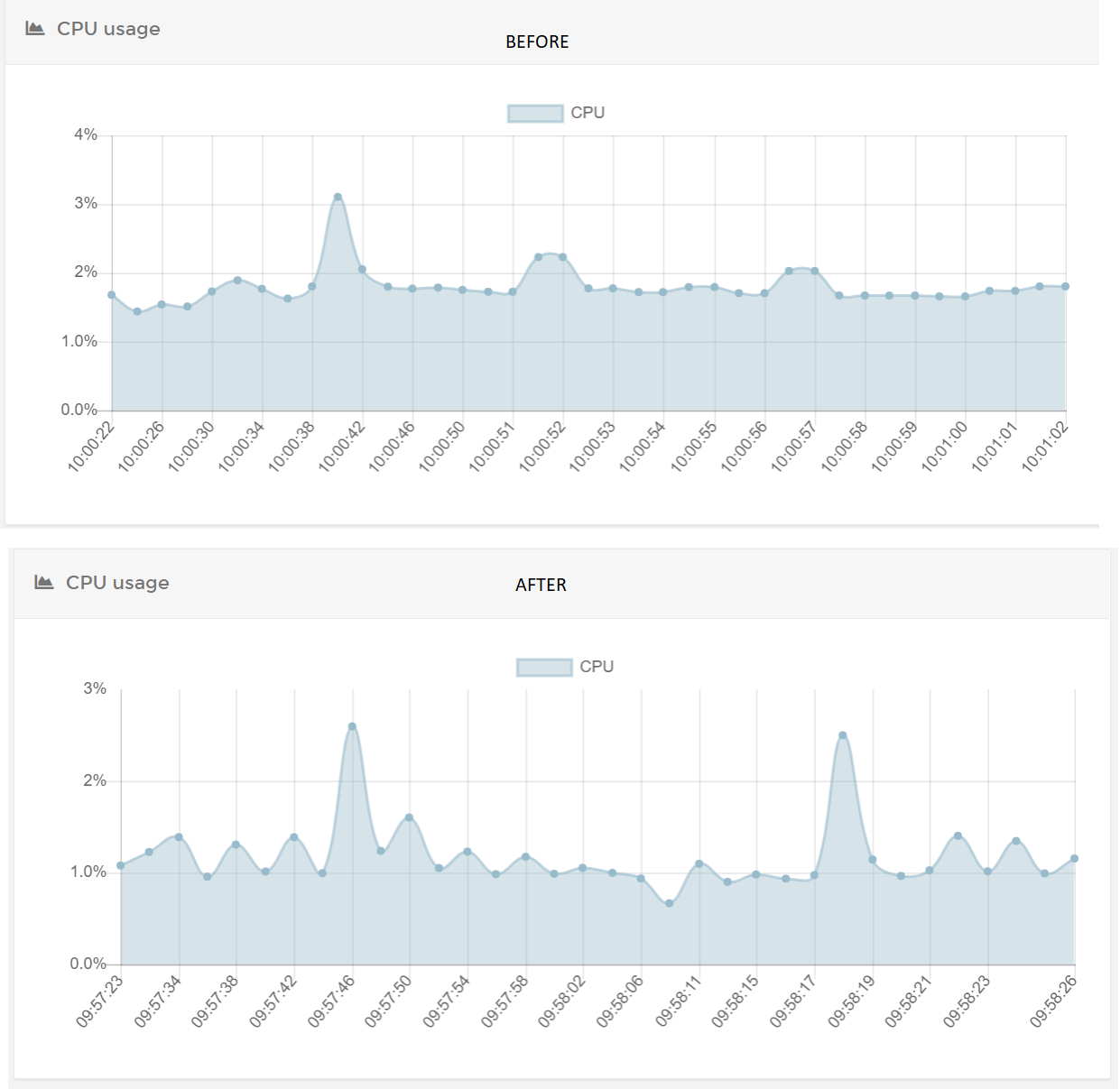Click the 09:58:19 x-axis label
This screenshot has height=1089, width=1120.
click(852, 1001)
